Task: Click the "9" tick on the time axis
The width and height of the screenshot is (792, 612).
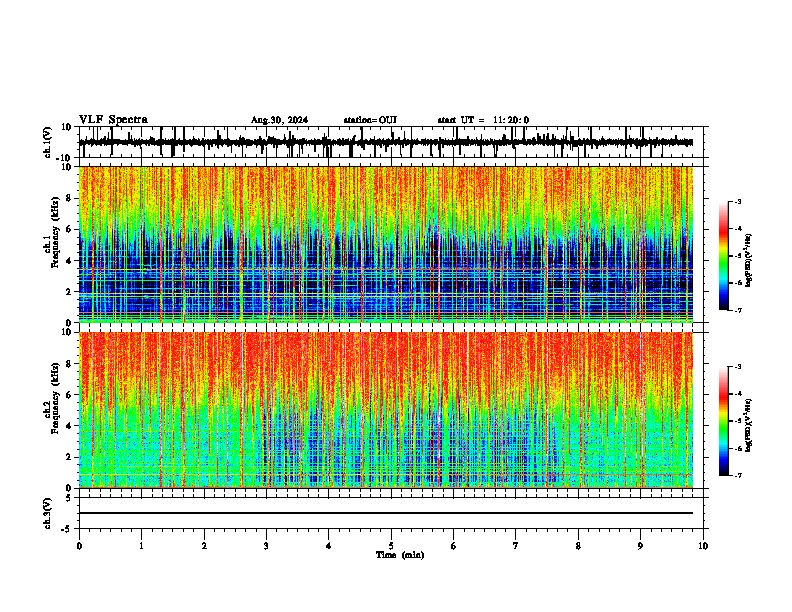Action: click(640, 546)
